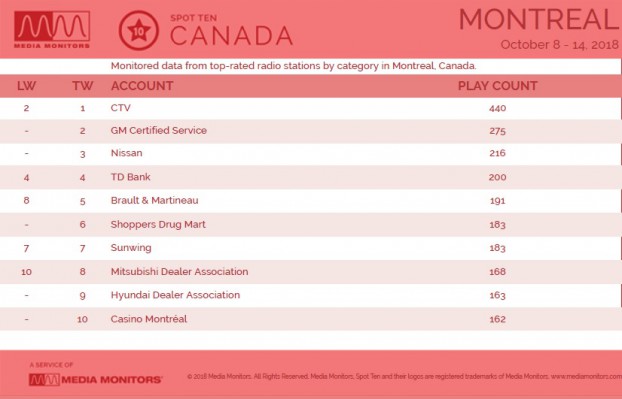This screenshot has width=622, height=399.
Task: Click Shoppers Drug Mart account name
Action: 158,224
